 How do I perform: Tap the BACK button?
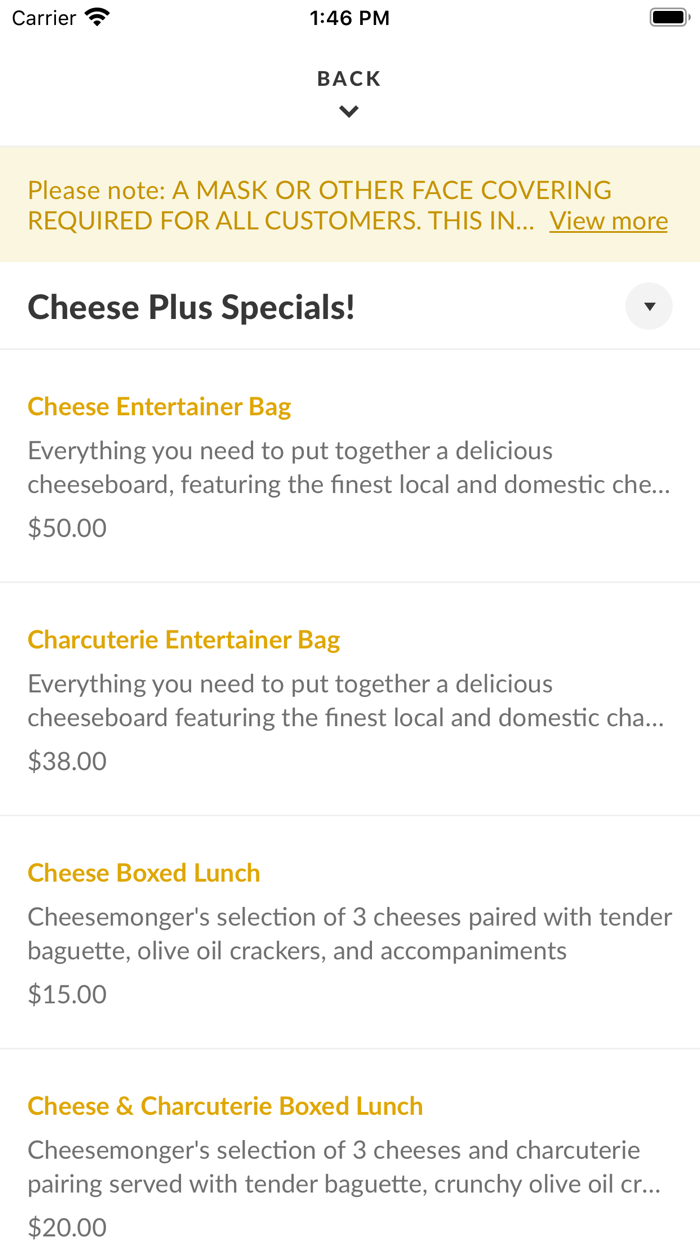click(349, 78)
